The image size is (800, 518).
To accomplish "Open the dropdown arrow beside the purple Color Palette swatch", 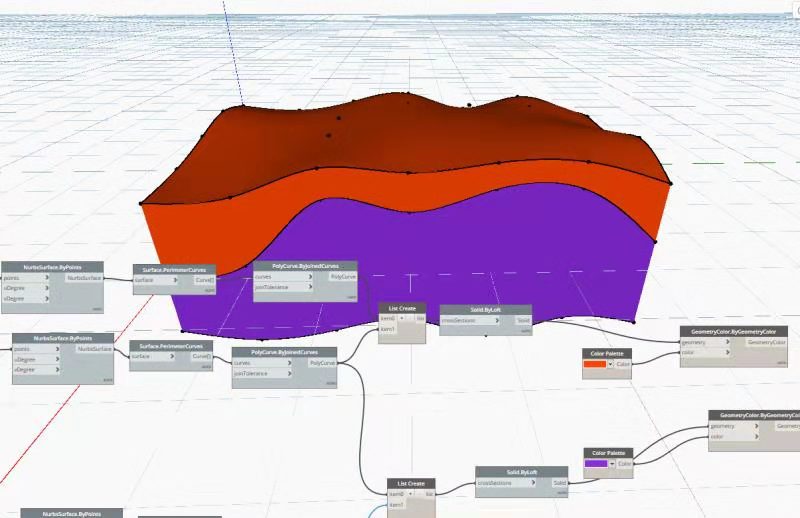I will pyautogui.click(x=610, y=464).
